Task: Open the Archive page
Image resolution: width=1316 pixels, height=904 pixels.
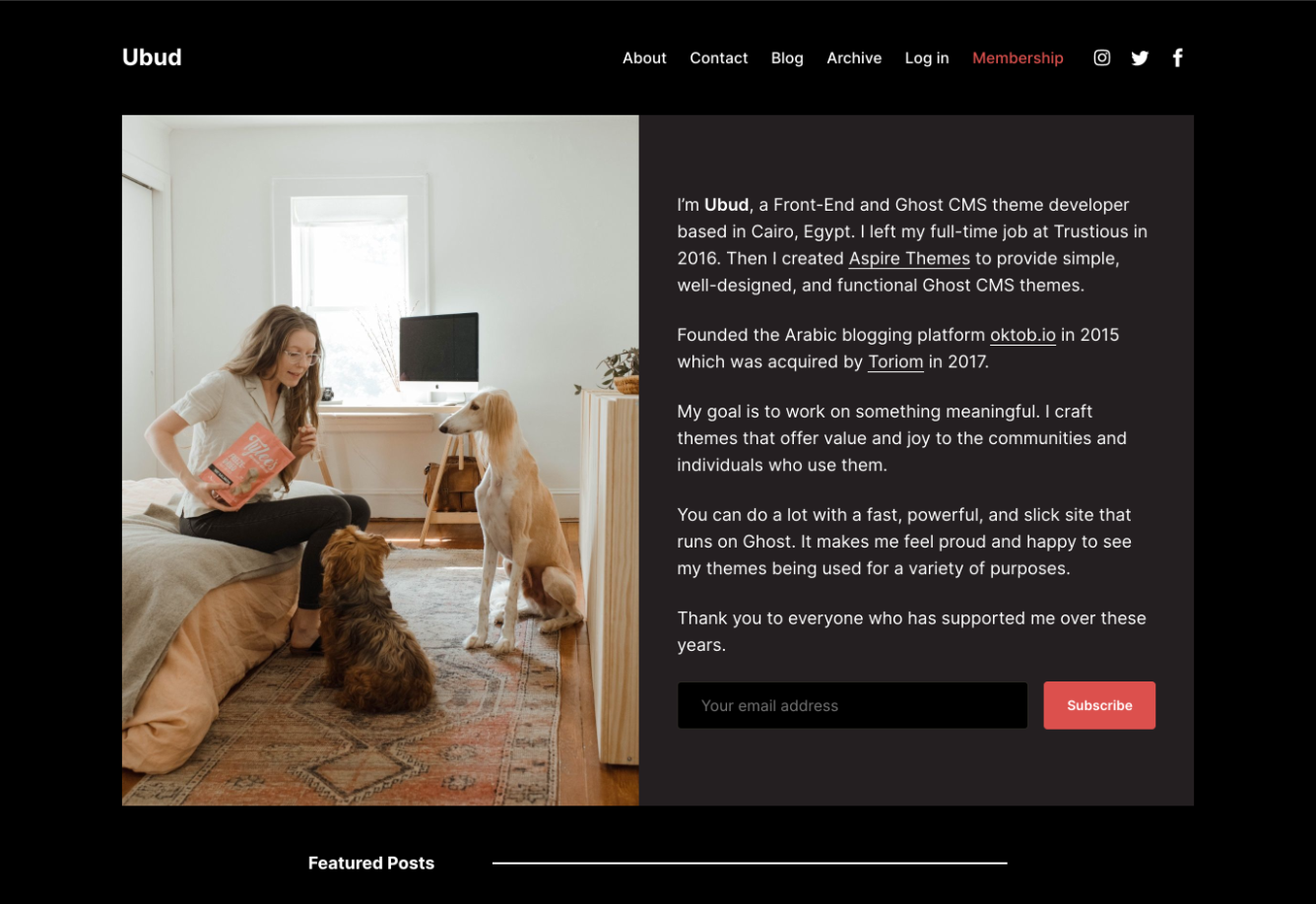Action: click(854, 58)
